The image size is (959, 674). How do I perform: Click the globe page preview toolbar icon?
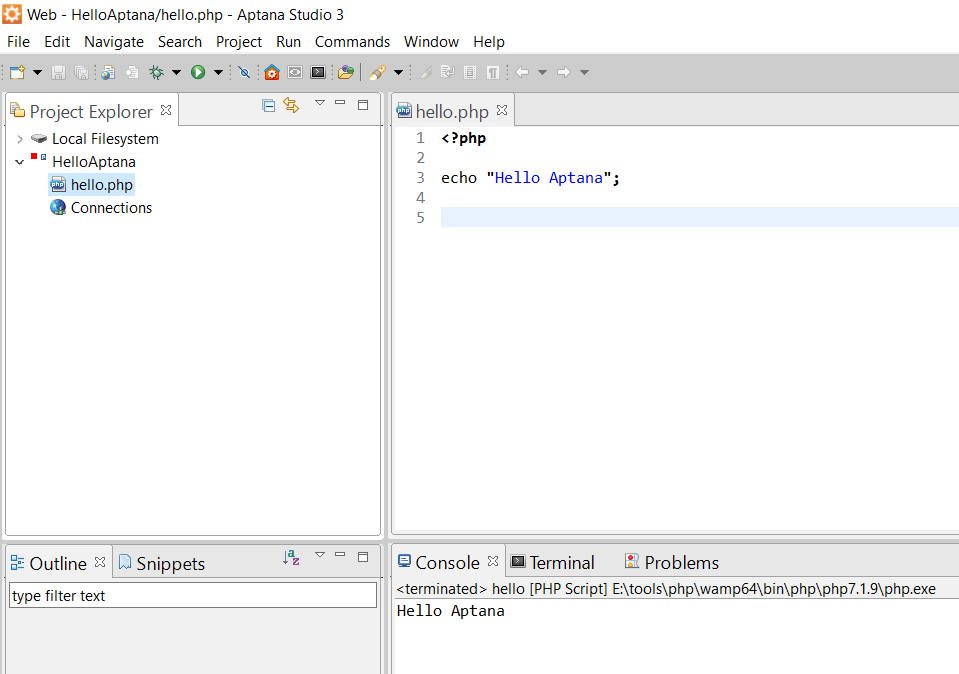(x=108, y=72)
